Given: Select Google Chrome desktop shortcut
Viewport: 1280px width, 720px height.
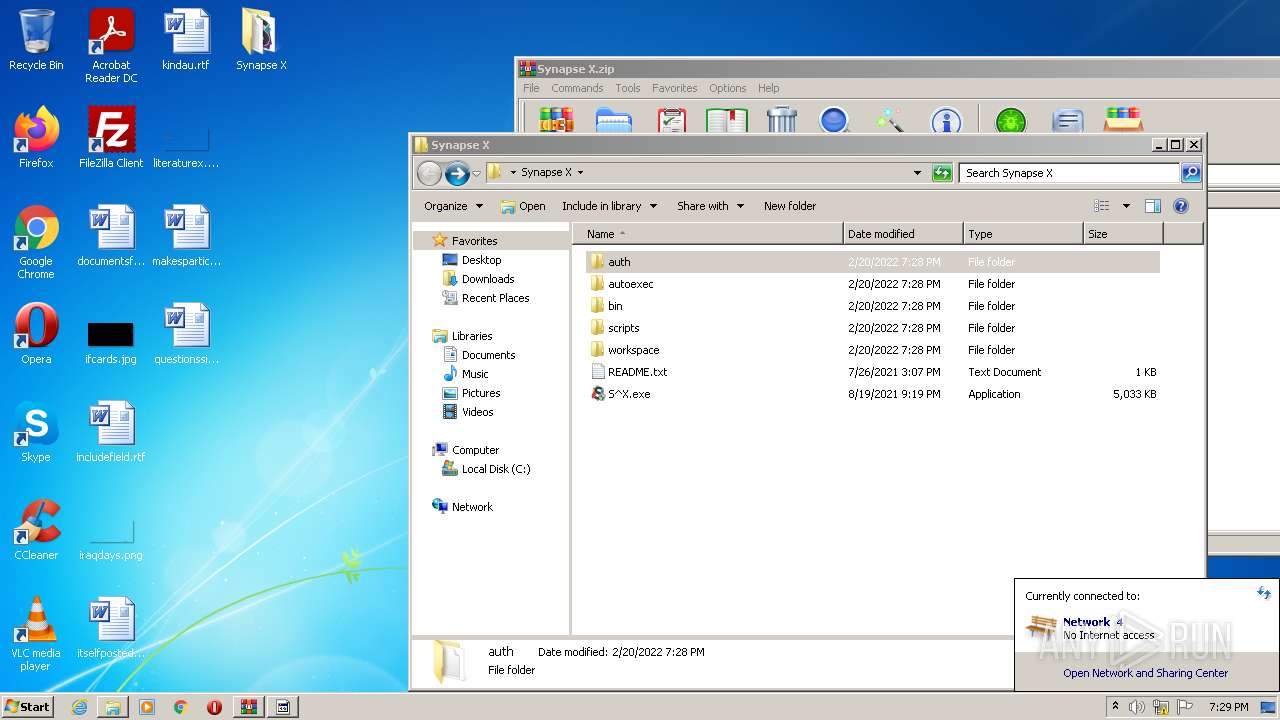Looking at the screenshot, I should (x=36, y=241).
